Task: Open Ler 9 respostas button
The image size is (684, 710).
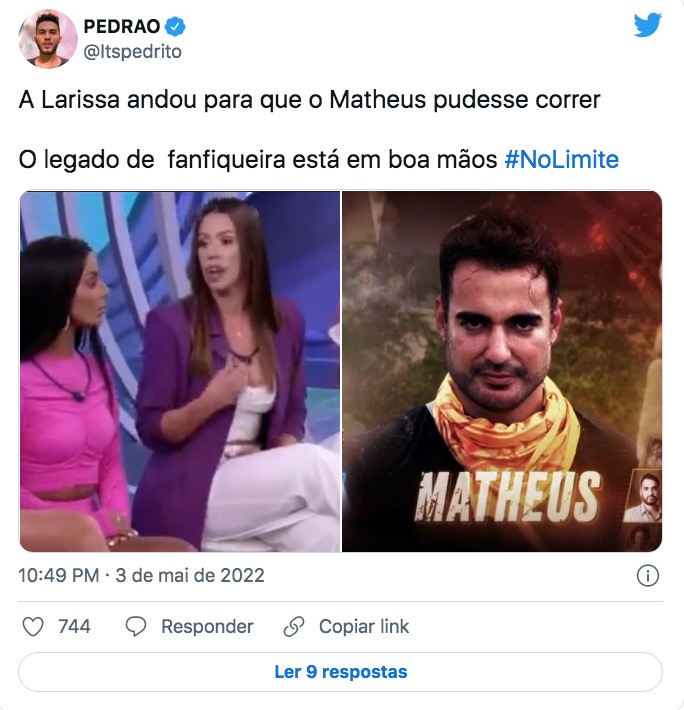Action: 340,672
